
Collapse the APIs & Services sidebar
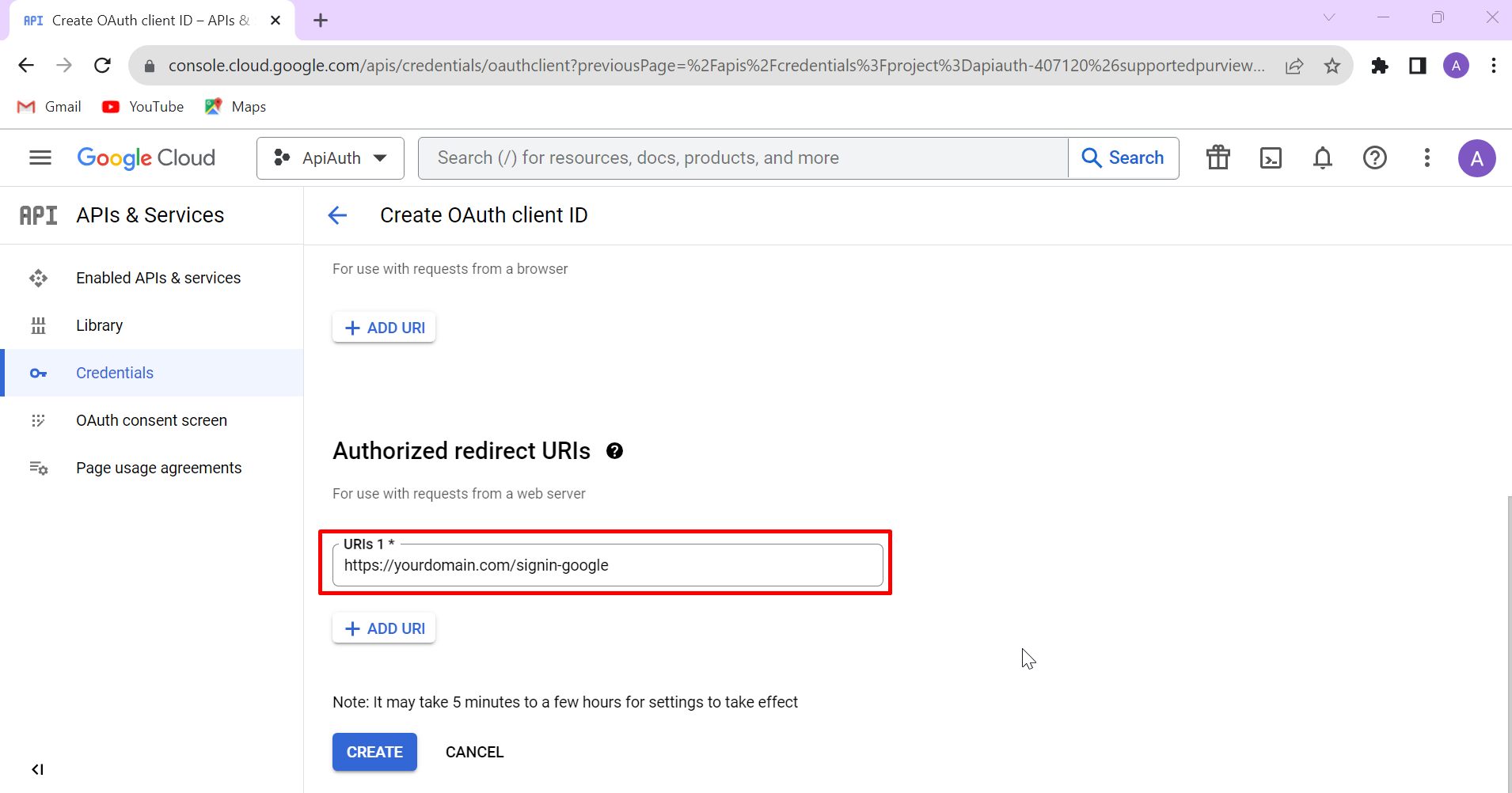click(x=37, y=768)
